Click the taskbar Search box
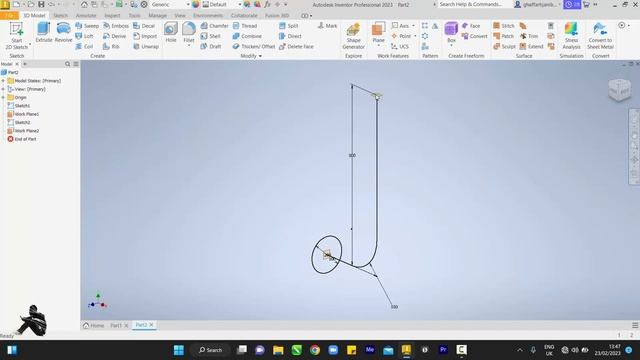The image size is (640, 360). pyautogui.click(x=211, y=350)
